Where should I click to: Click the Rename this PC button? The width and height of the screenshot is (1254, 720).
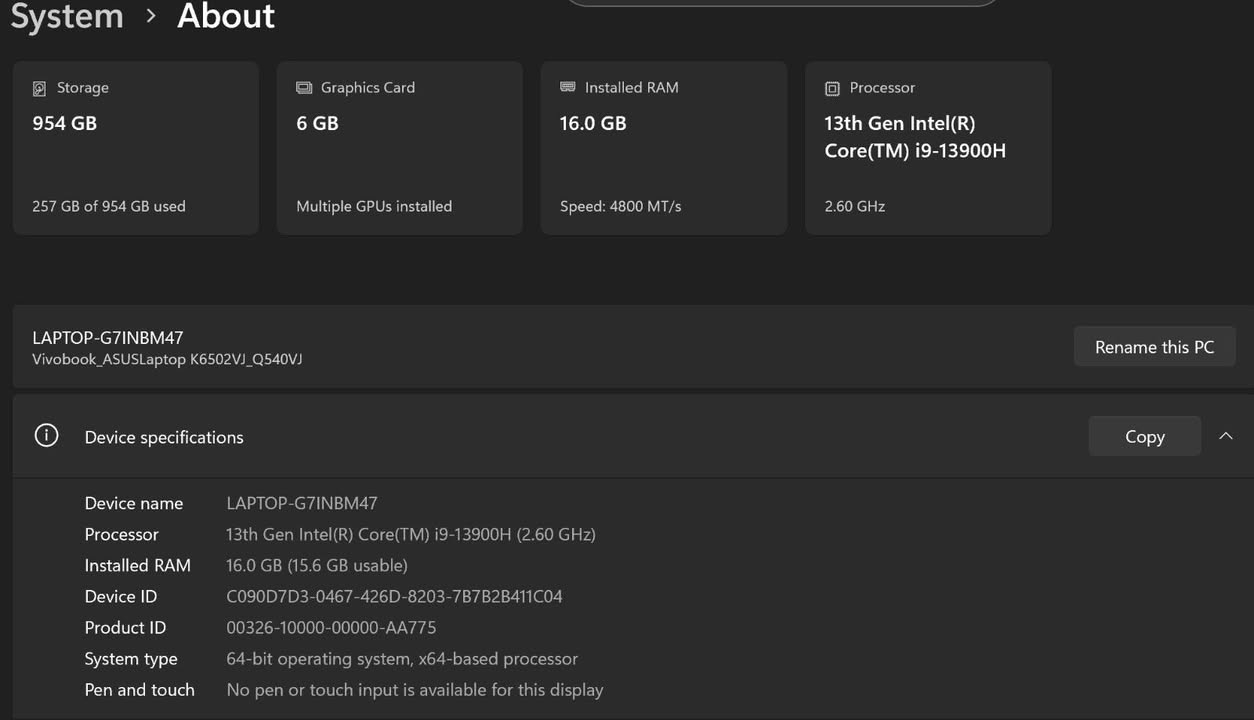pos(1154,346)
